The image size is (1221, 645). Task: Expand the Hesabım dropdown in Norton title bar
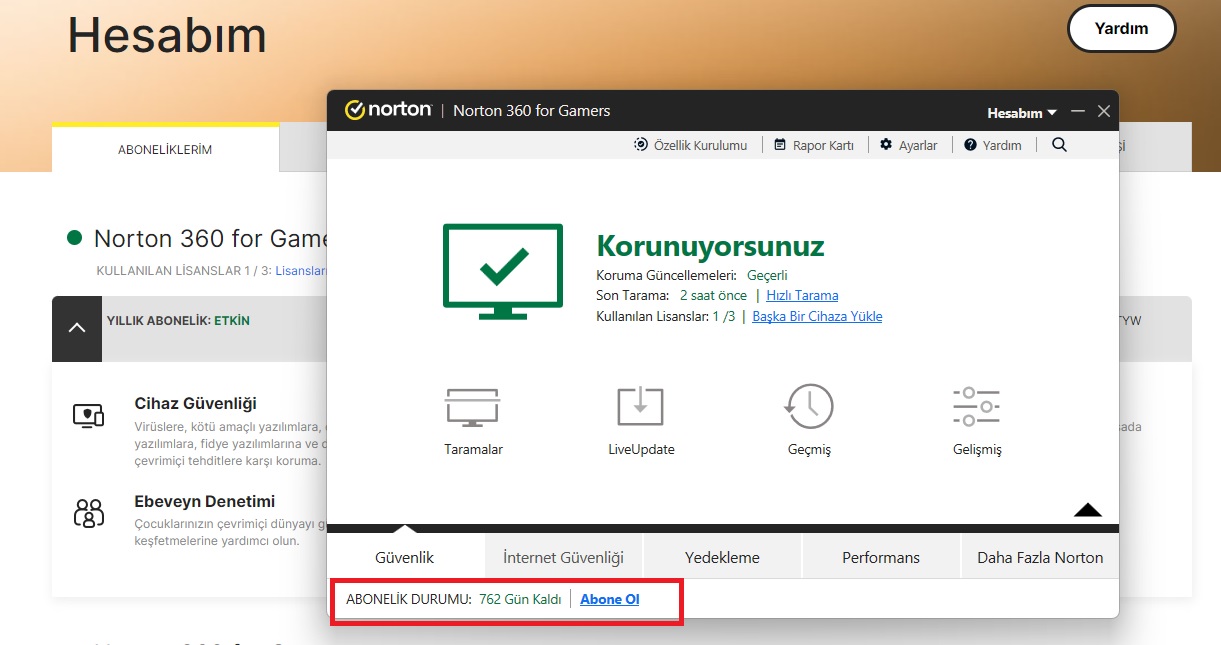pyautogui.click(x=1022, y=112)
